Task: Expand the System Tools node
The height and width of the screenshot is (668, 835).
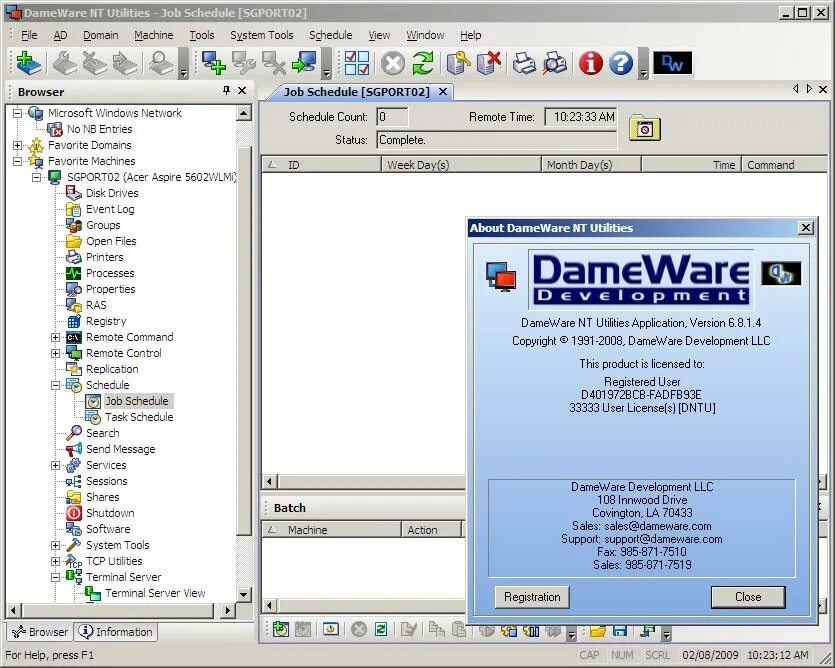Action: click(x=55, y=545)
